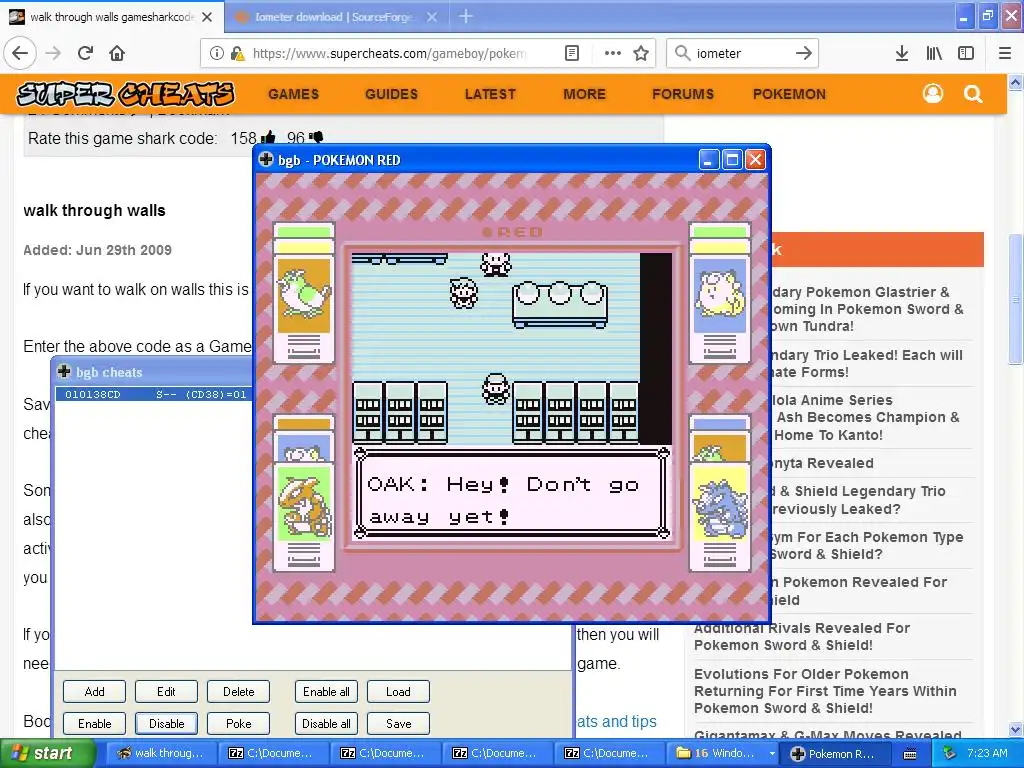Click the Poke button in bgb cheats
Viewport: 1024px width, 768px height.
238,724
